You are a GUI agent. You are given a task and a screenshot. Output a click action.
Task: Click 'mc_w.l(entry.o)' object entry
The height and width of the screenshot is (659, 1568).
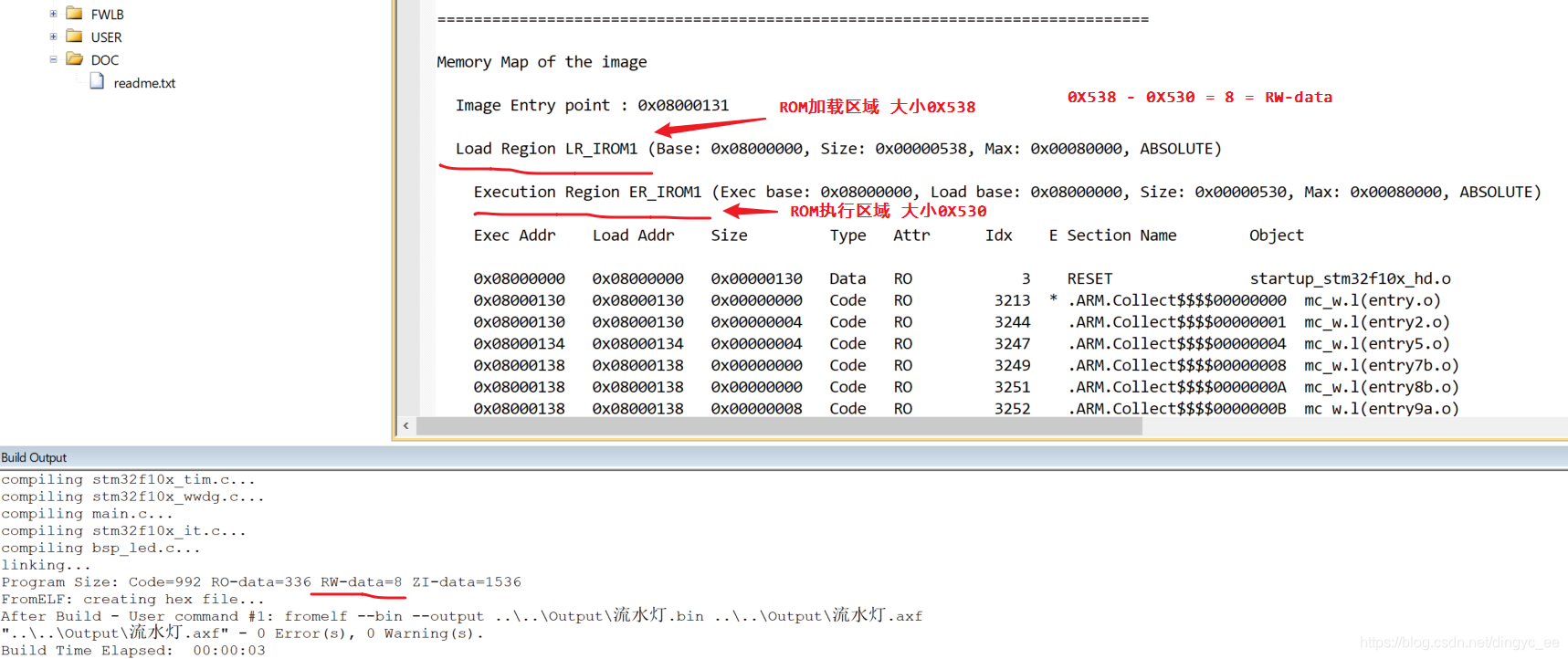[1373, 300]
